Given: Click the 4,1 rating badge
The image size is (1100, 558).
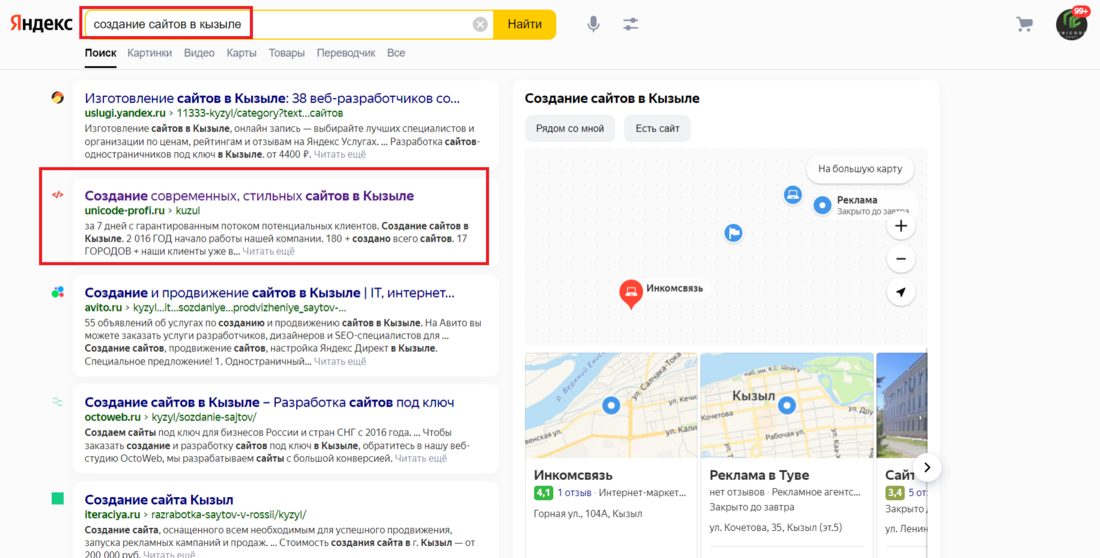Looking at the screenshot, I should pos(544,493).
